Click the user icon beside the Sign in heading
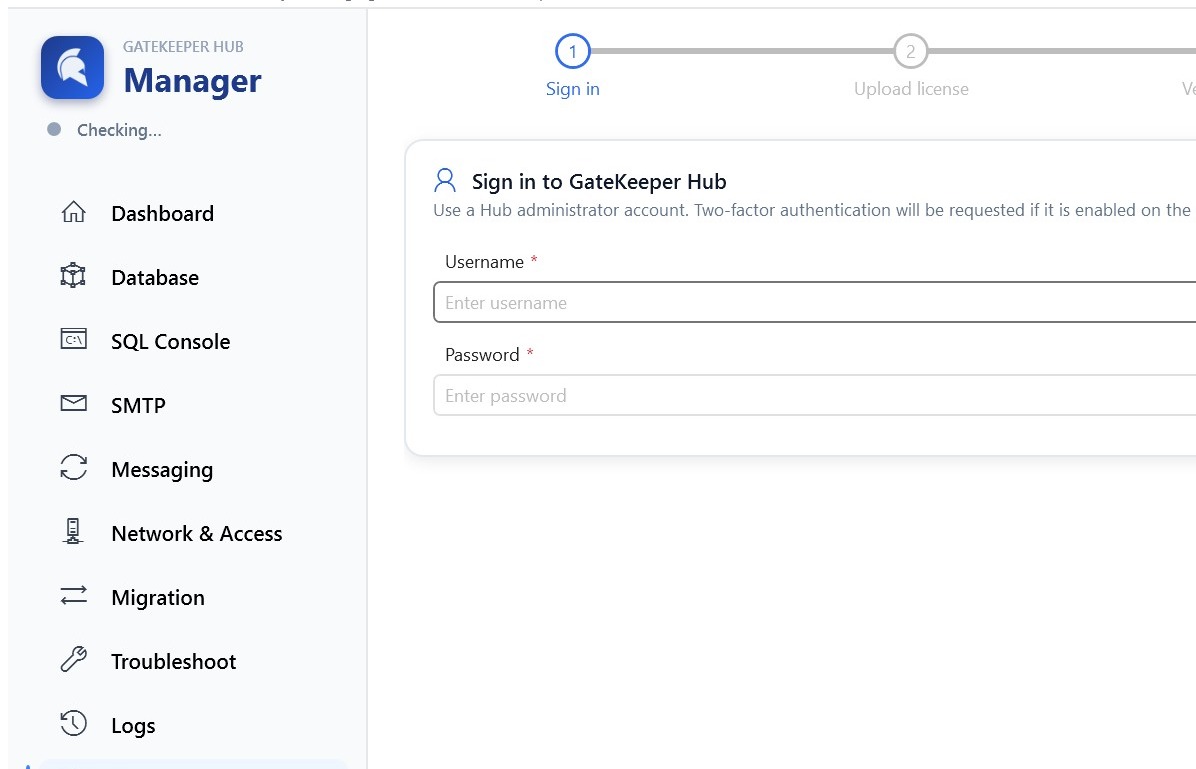Viewport: 1196px width, 769px height. coord(445,181)
